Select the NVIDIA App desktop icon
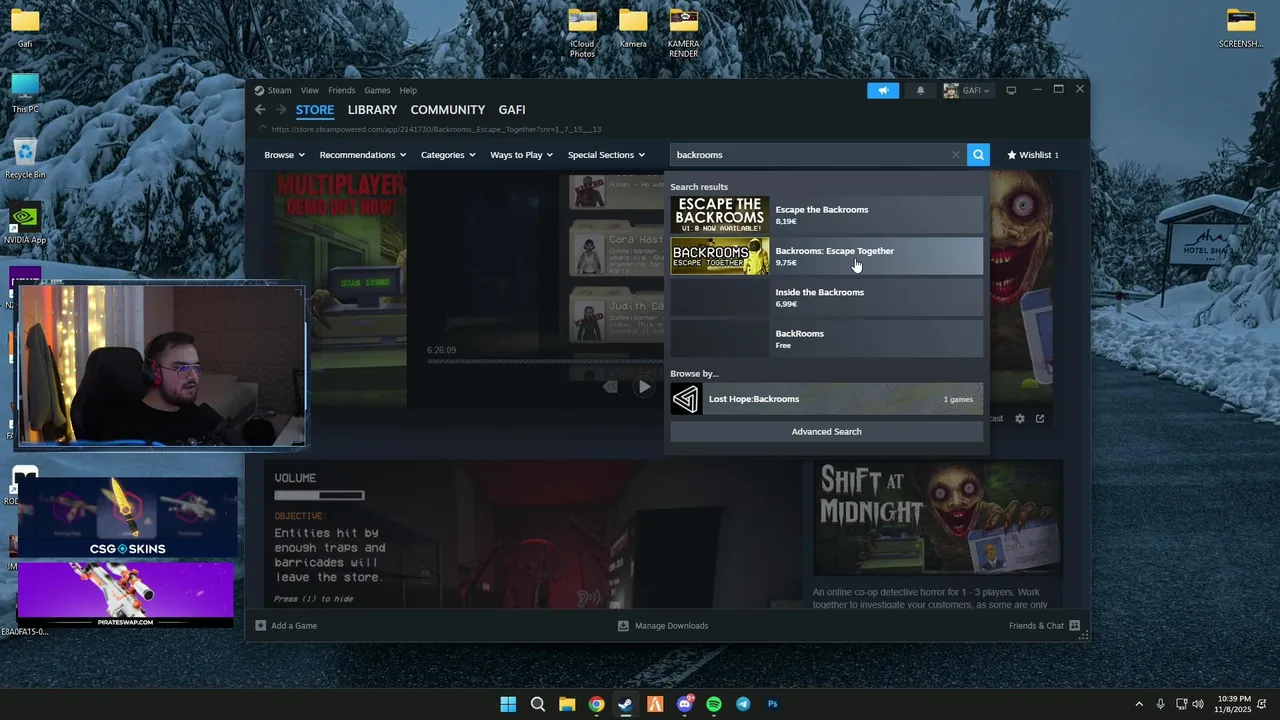1280x720 pixels. tap(25, 224)
